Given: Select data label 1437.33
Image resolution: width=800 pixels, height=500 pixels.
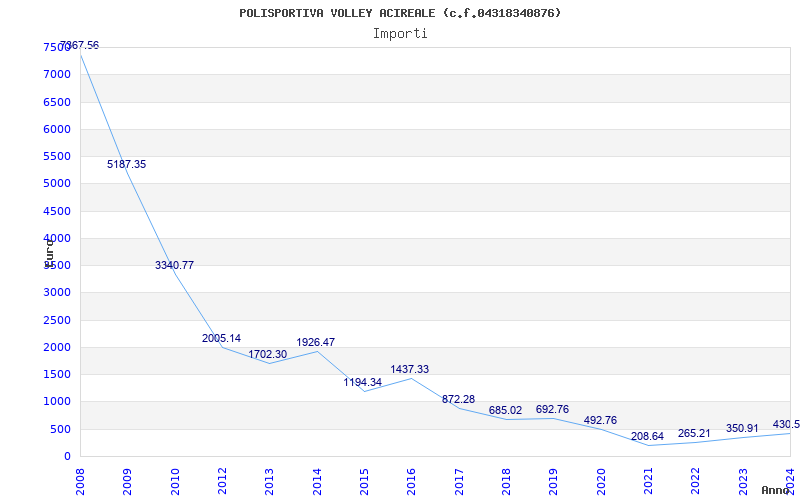Looking at the screenshot, I should click(x=410, y=369).
